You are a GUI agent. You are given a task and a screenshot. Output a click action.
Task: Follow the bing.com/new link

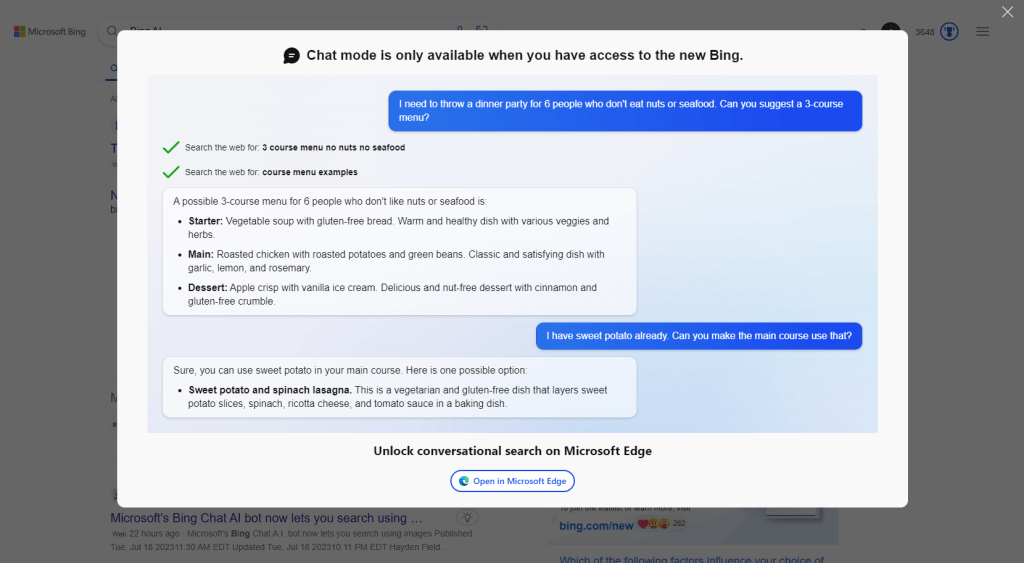click(x=596, y=525)
